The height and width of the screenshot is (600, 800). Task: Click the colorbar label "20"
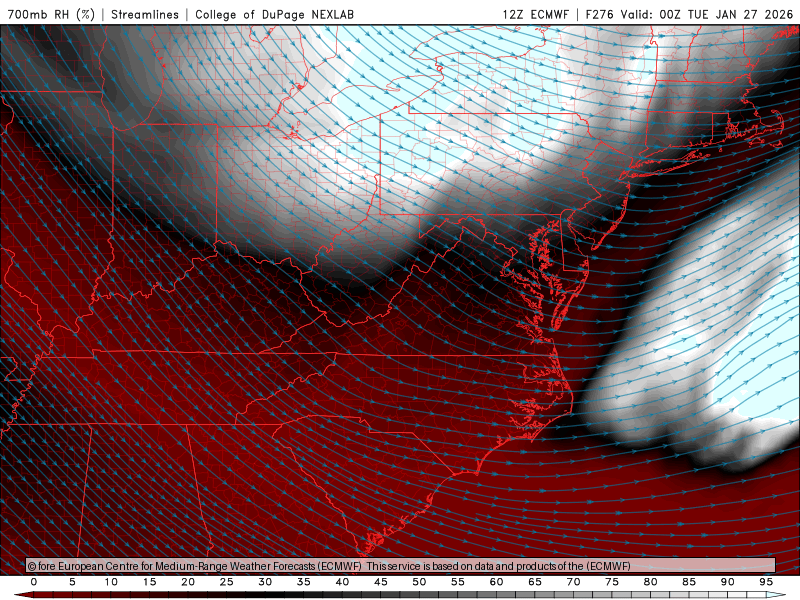pyautogui.click(x=188, y=582)
